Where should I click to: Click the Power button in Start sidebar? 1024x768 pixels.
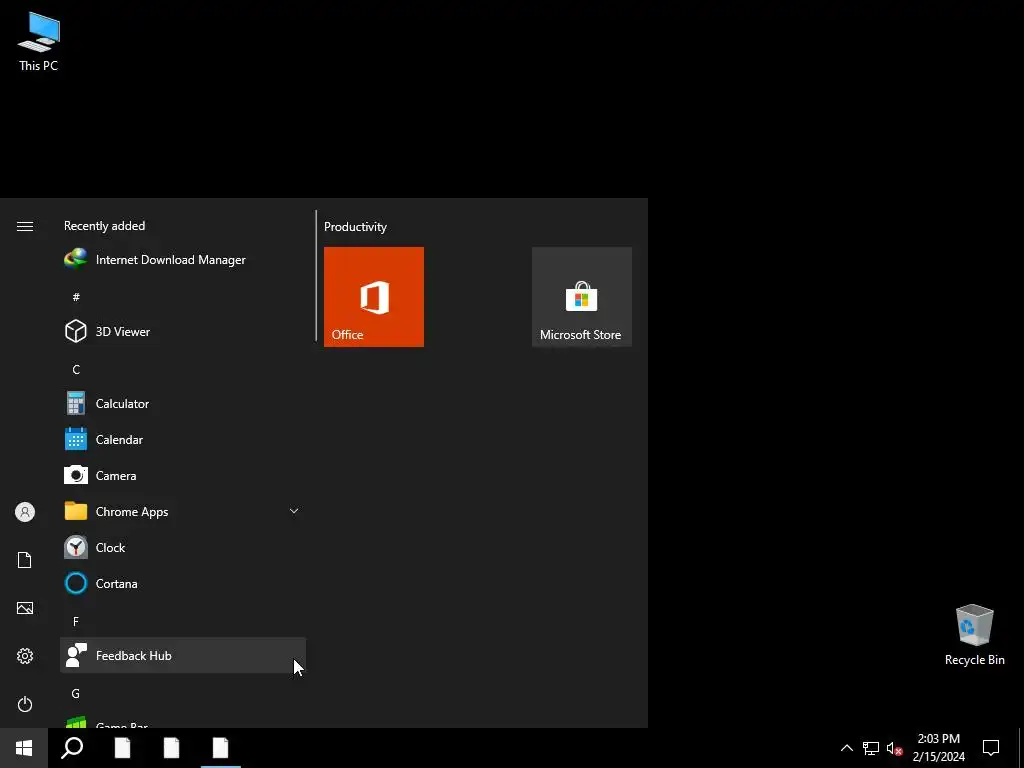25,704
